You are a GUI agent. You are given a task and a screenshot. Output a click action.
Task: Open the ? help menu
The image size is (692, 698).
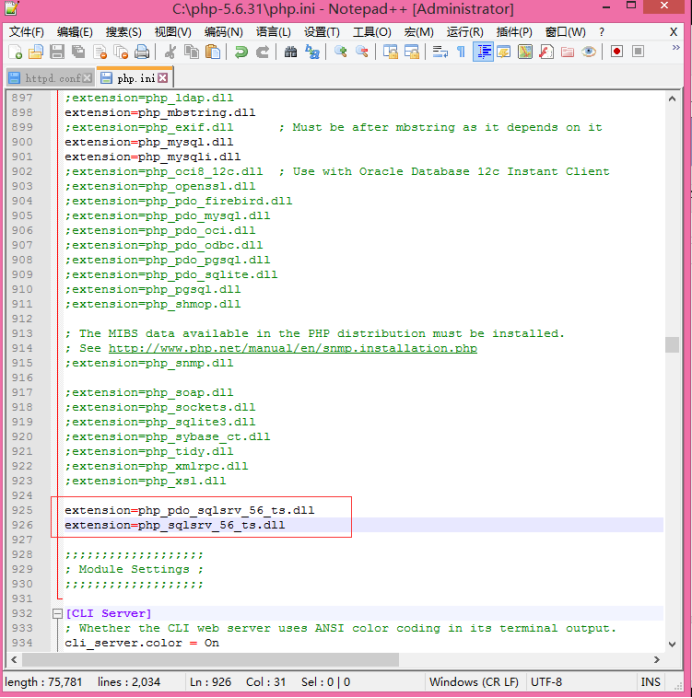click(x=602, y=32)
